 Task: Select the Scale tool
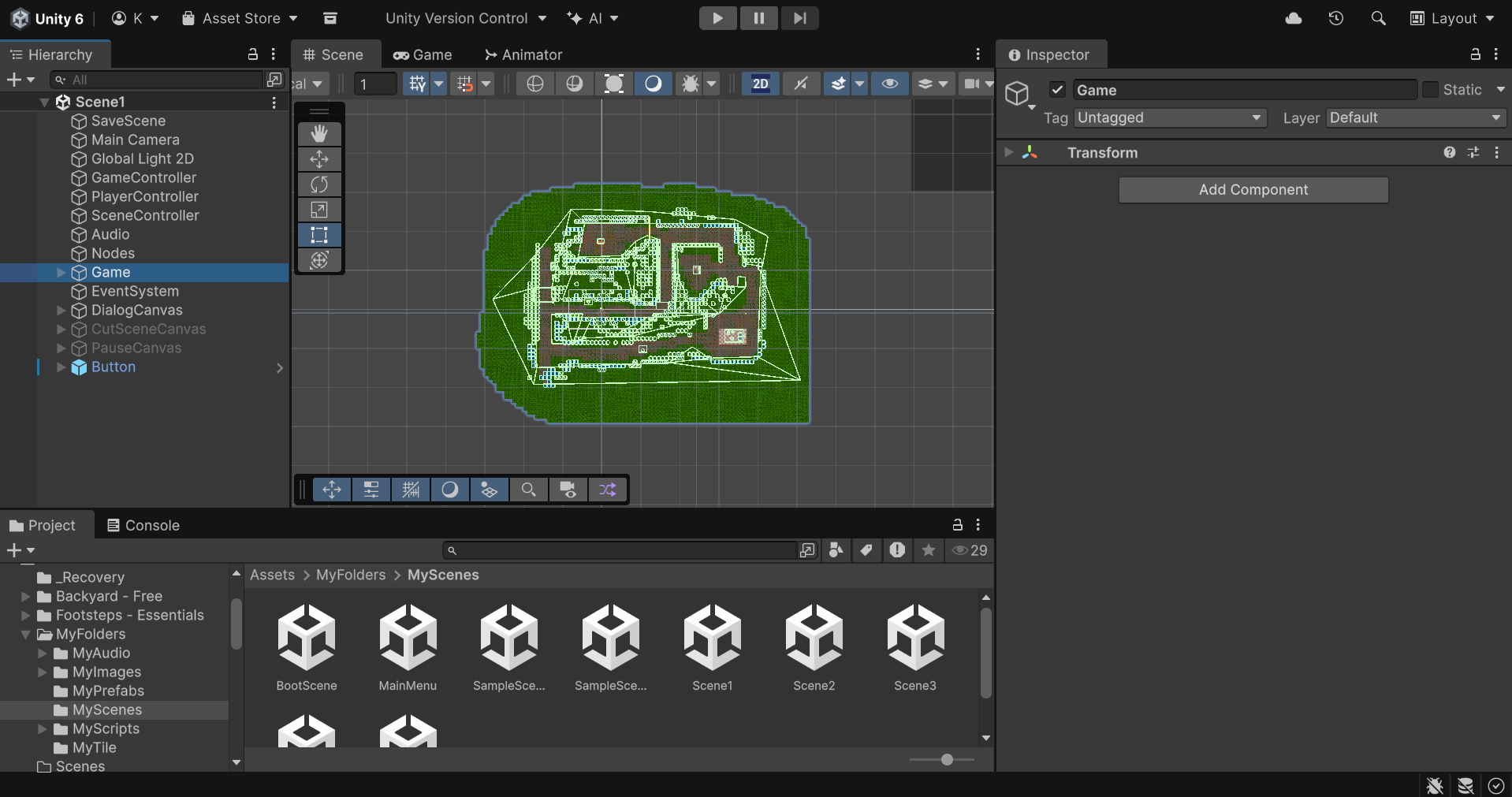(x=319, y=210)
